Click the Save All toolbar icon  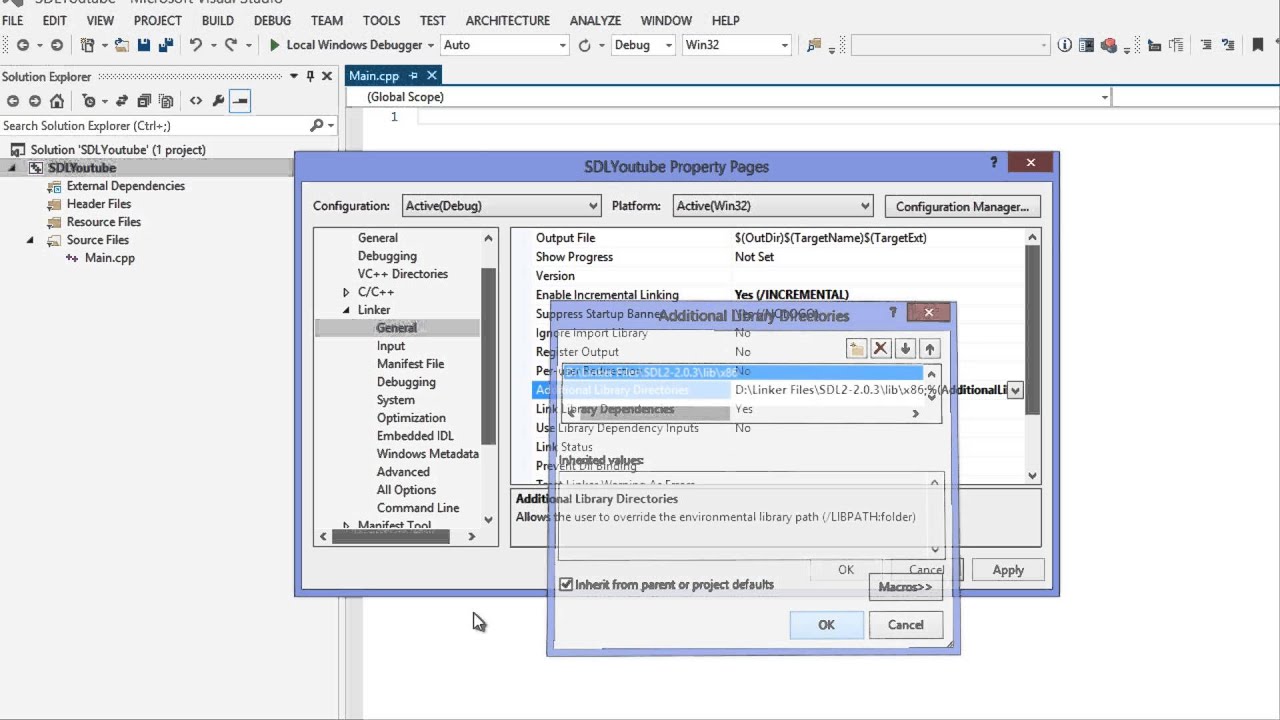point(166,45)
